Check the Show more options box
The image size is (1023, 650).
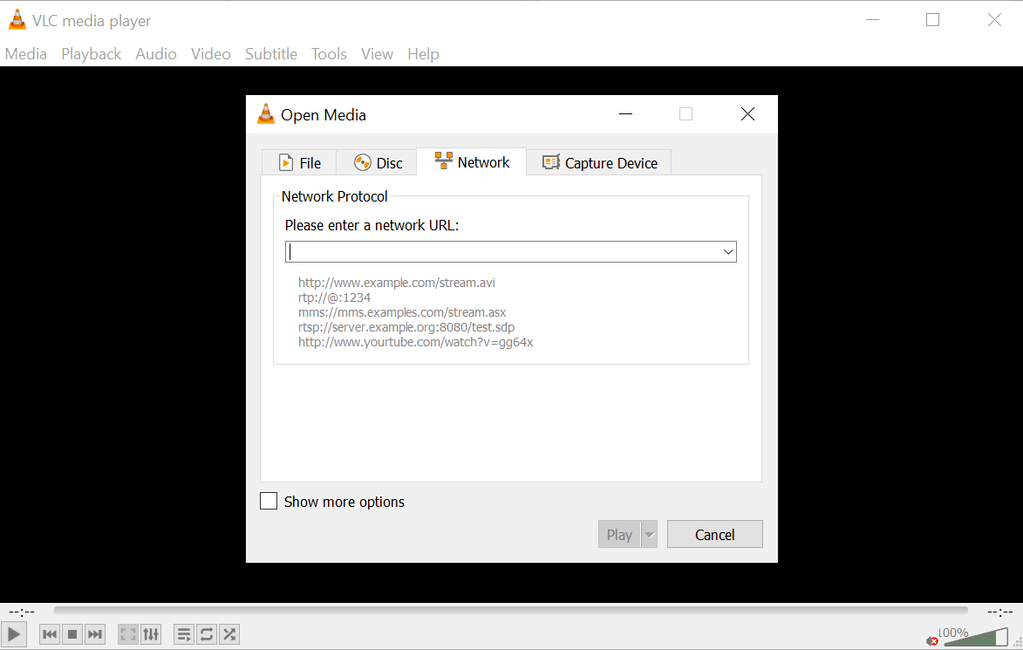[x=268, y=501]
